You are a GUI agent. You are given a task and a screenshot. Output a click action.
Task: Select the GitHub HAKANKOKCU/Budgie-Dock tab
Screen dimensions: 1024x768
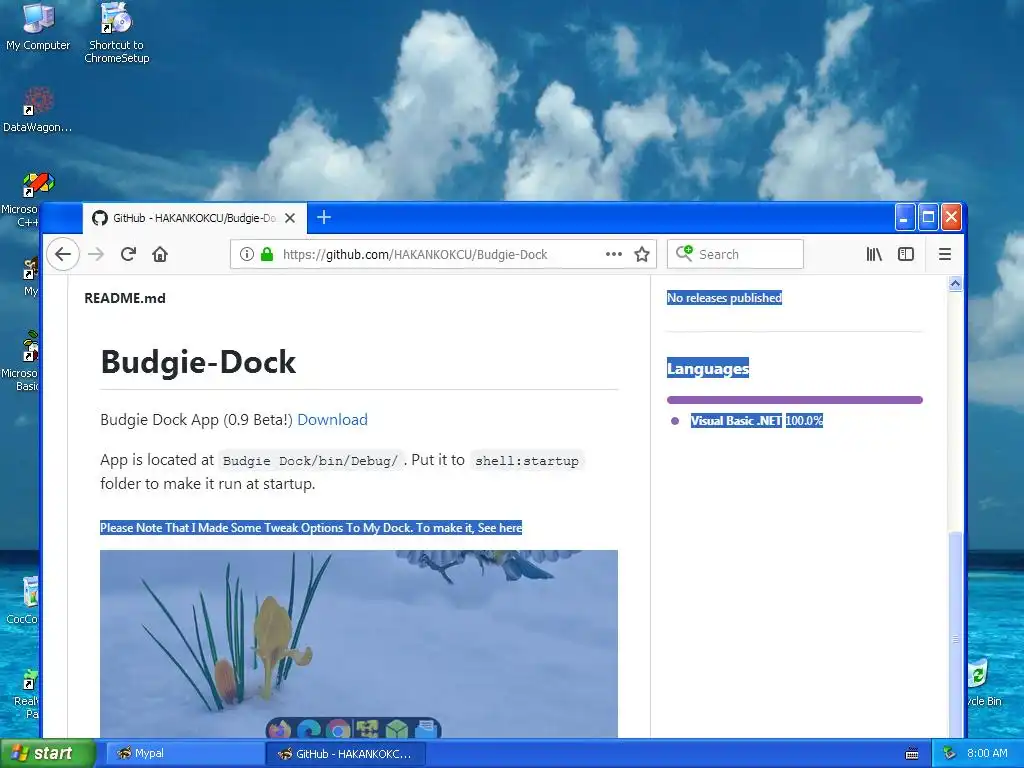[193, 218]
